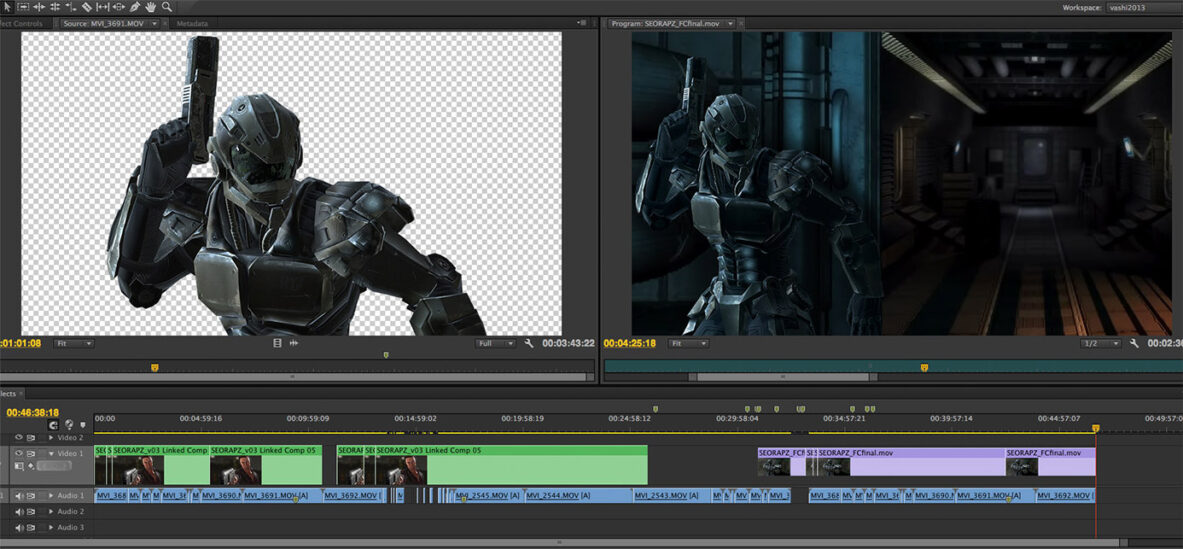Toggle Audio 3 sync lock

pyautogui.click(x=31, y=528)
